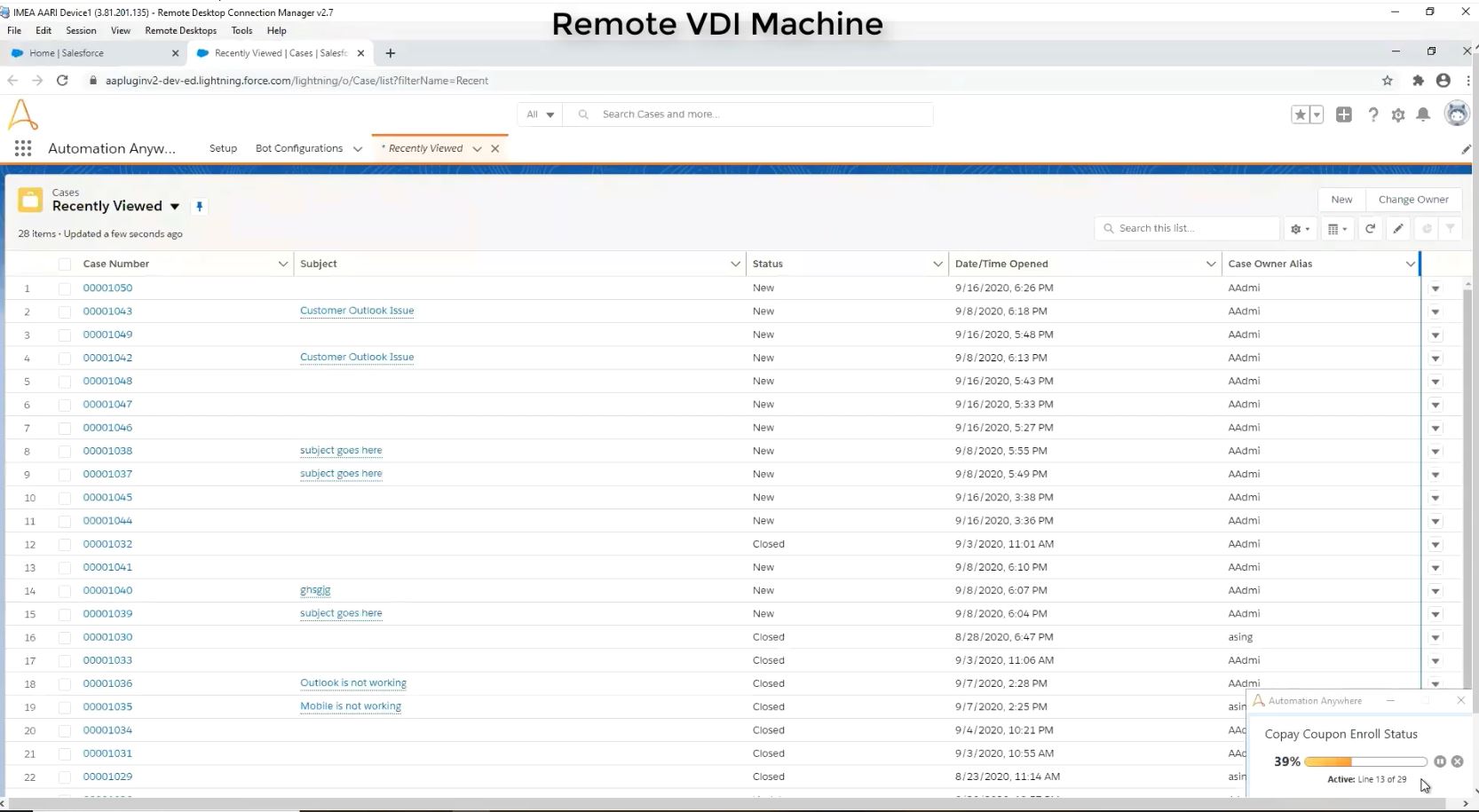This screenshot has width=1479, height=812.
Task: Open the All search scope dropdown
Action: coord(540,114)
